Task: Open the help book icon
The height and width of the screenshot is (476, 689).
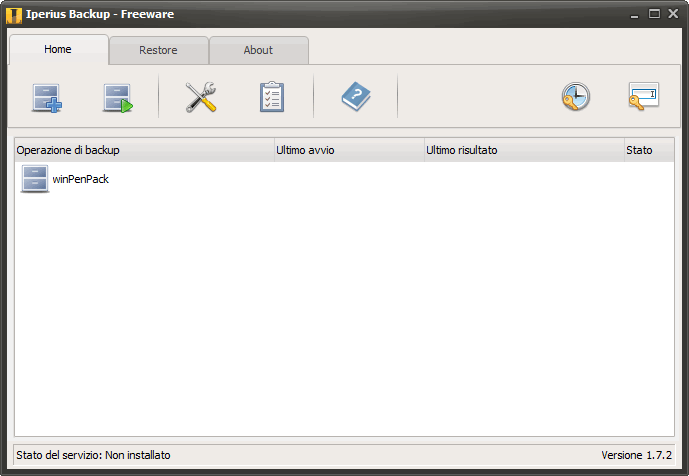Action: tap(356, 96)
